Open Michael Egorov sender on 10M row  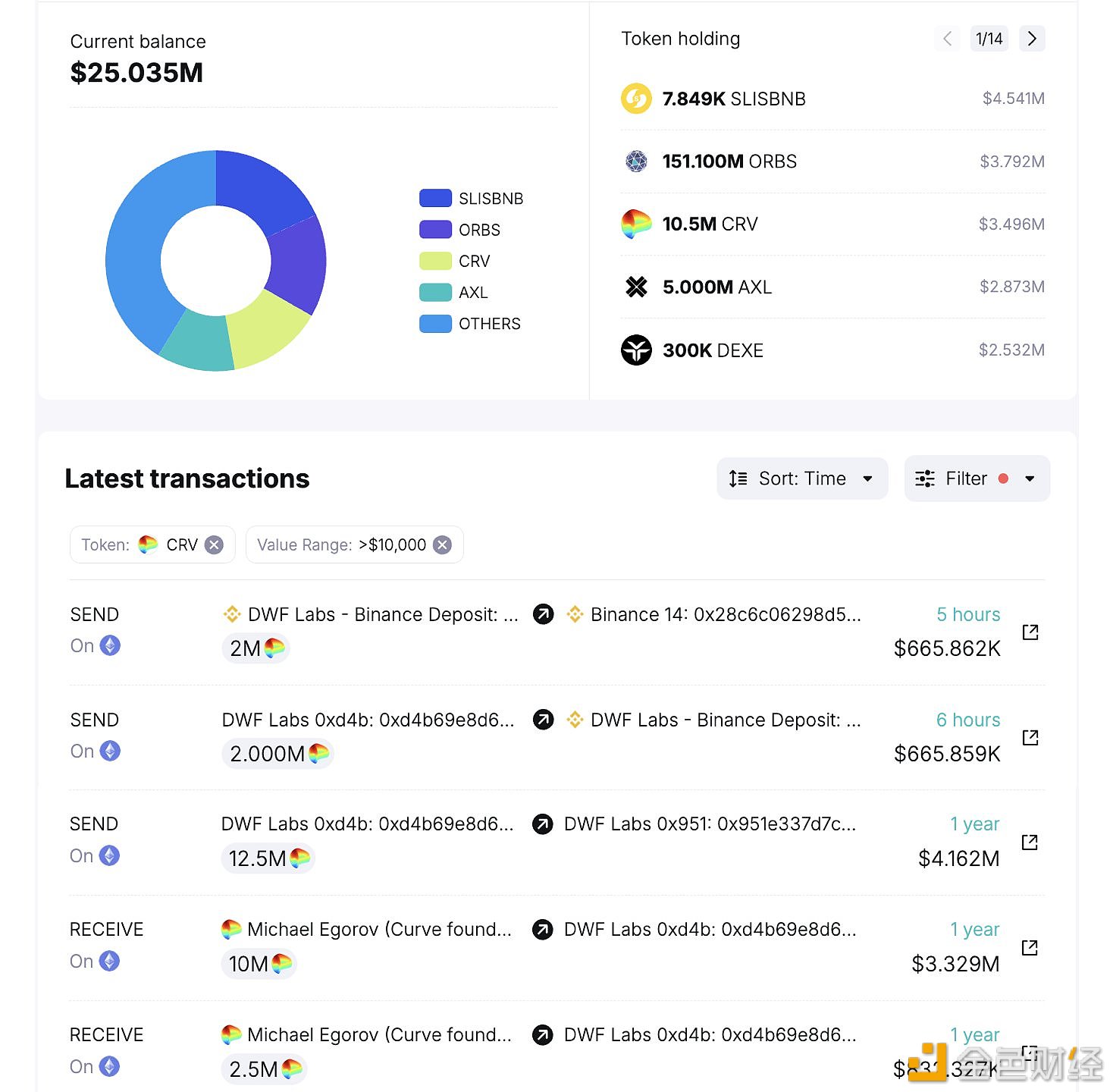coord(379,929)
